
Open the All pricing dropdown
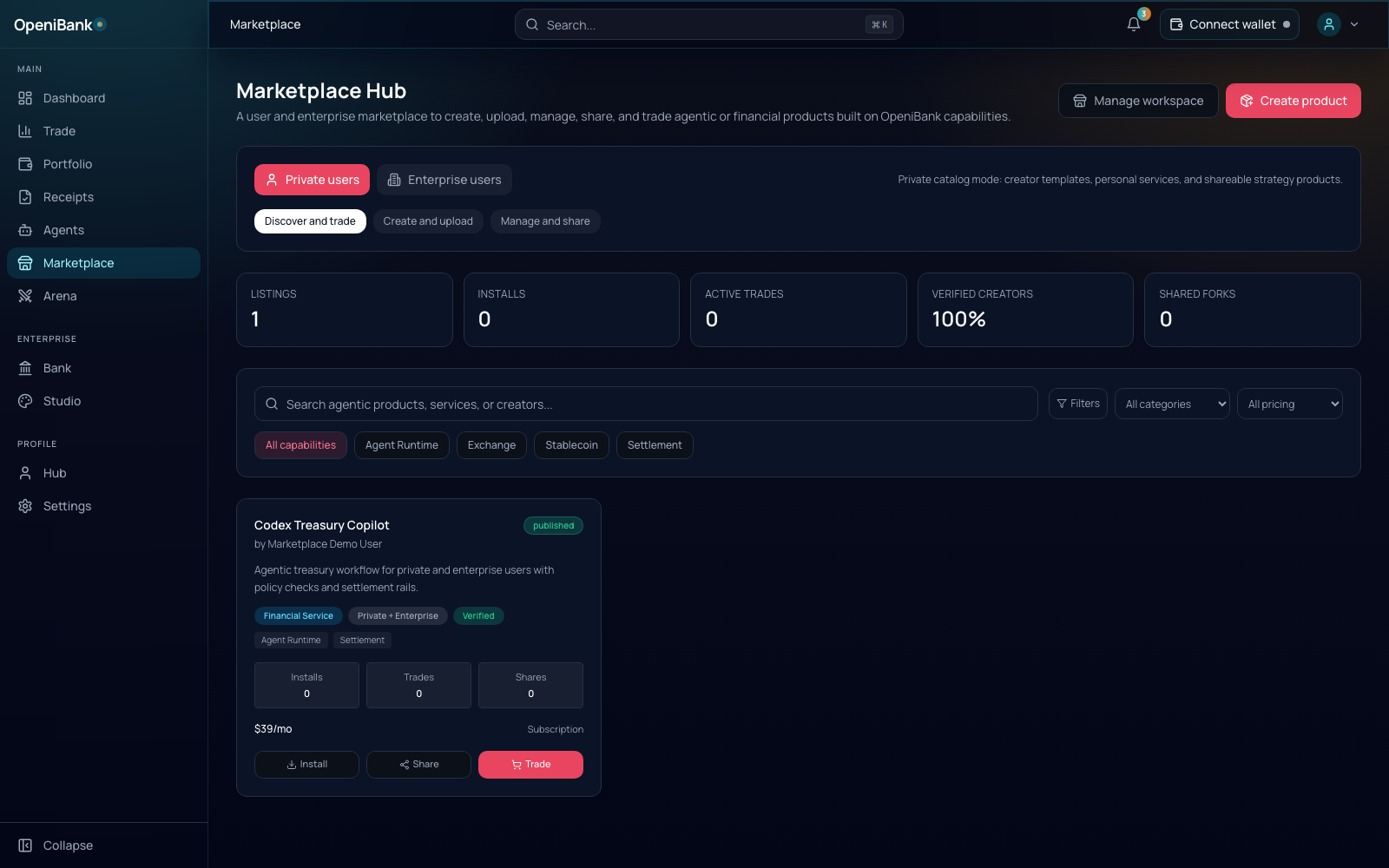pyautogui.click(x=1290, y=404)
